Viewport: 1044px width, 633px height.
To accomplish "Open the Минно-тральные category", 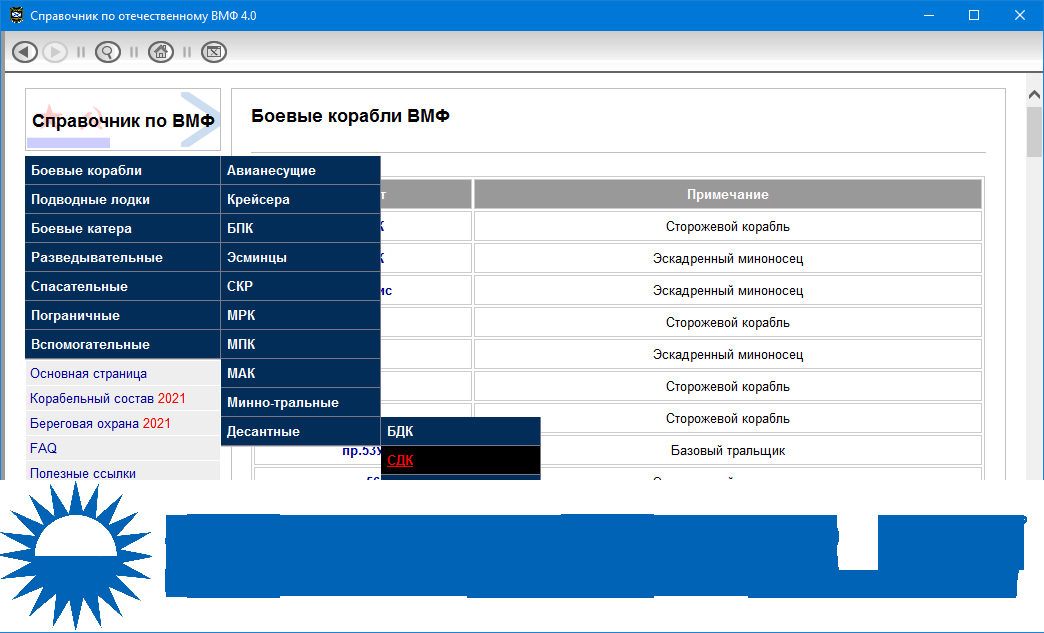I will coord(300,403).
